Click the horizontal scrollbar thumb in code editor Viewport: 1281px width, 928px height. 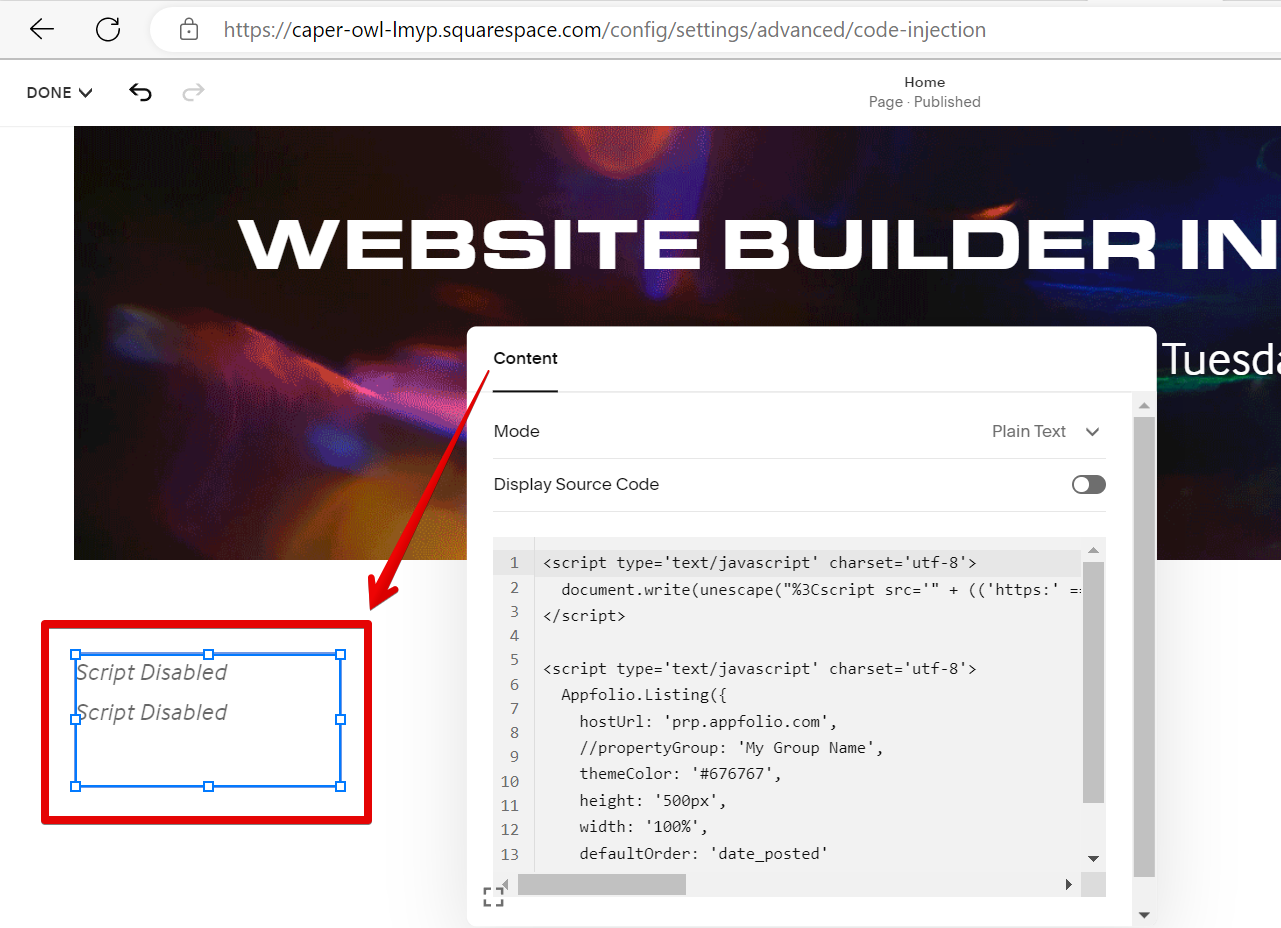click(601, 885)
